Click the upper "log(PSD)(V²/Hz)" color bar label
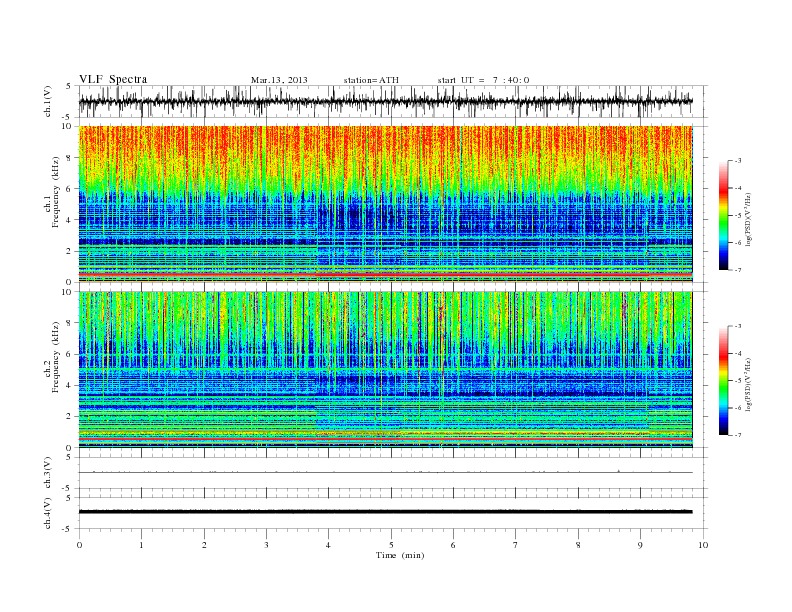This screenshot has height=612, width=792. point(748,219)
